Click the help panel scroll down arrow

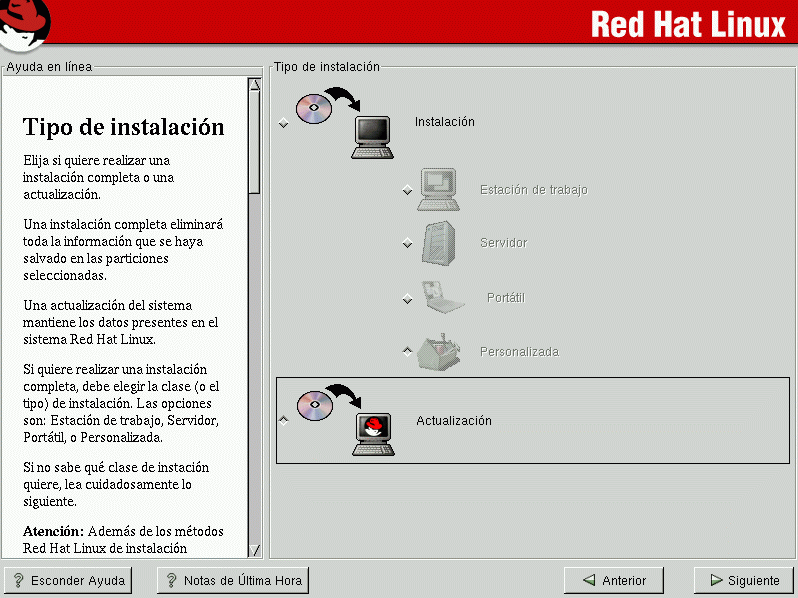point(254,549)
